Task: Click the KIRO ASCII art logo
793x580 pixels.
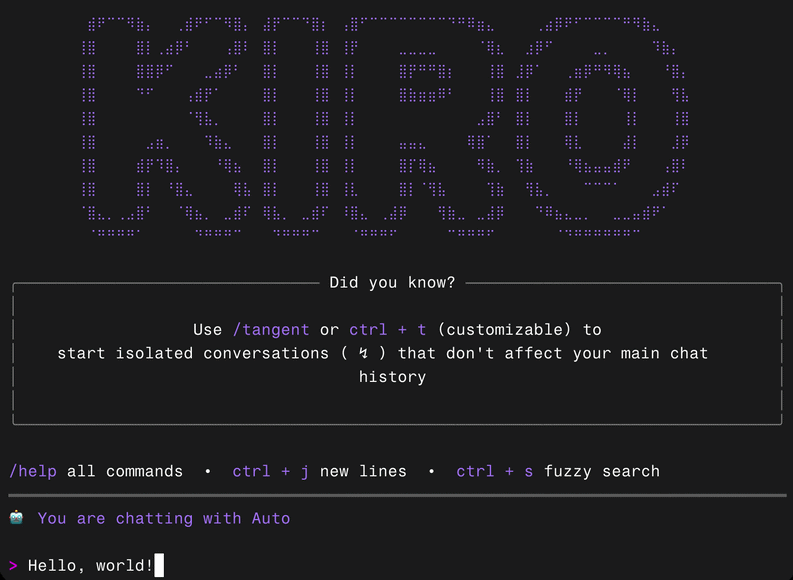Action: (x=385, y=127)
